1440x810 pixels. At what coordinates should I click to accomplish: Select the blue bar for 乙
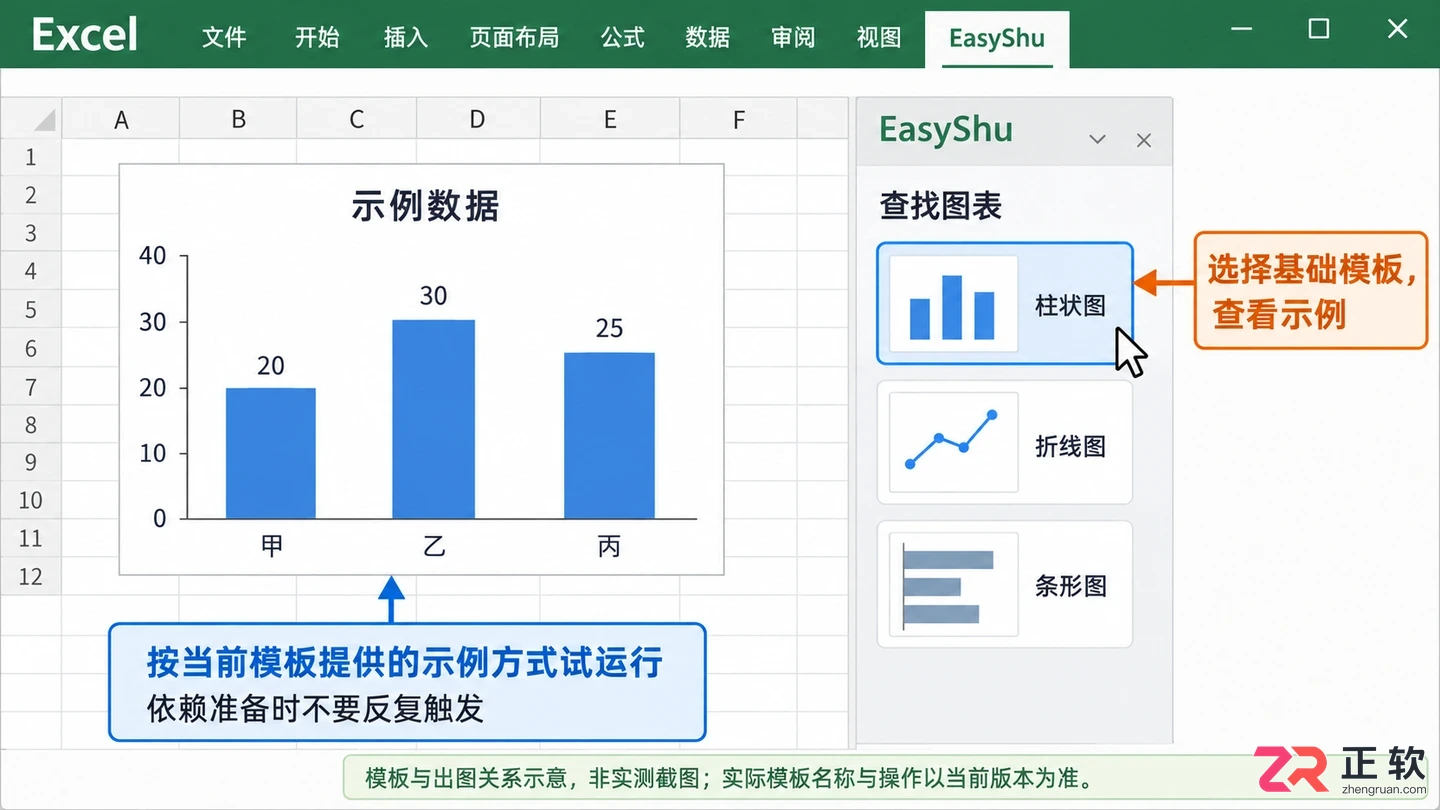(x=433, y=420)
